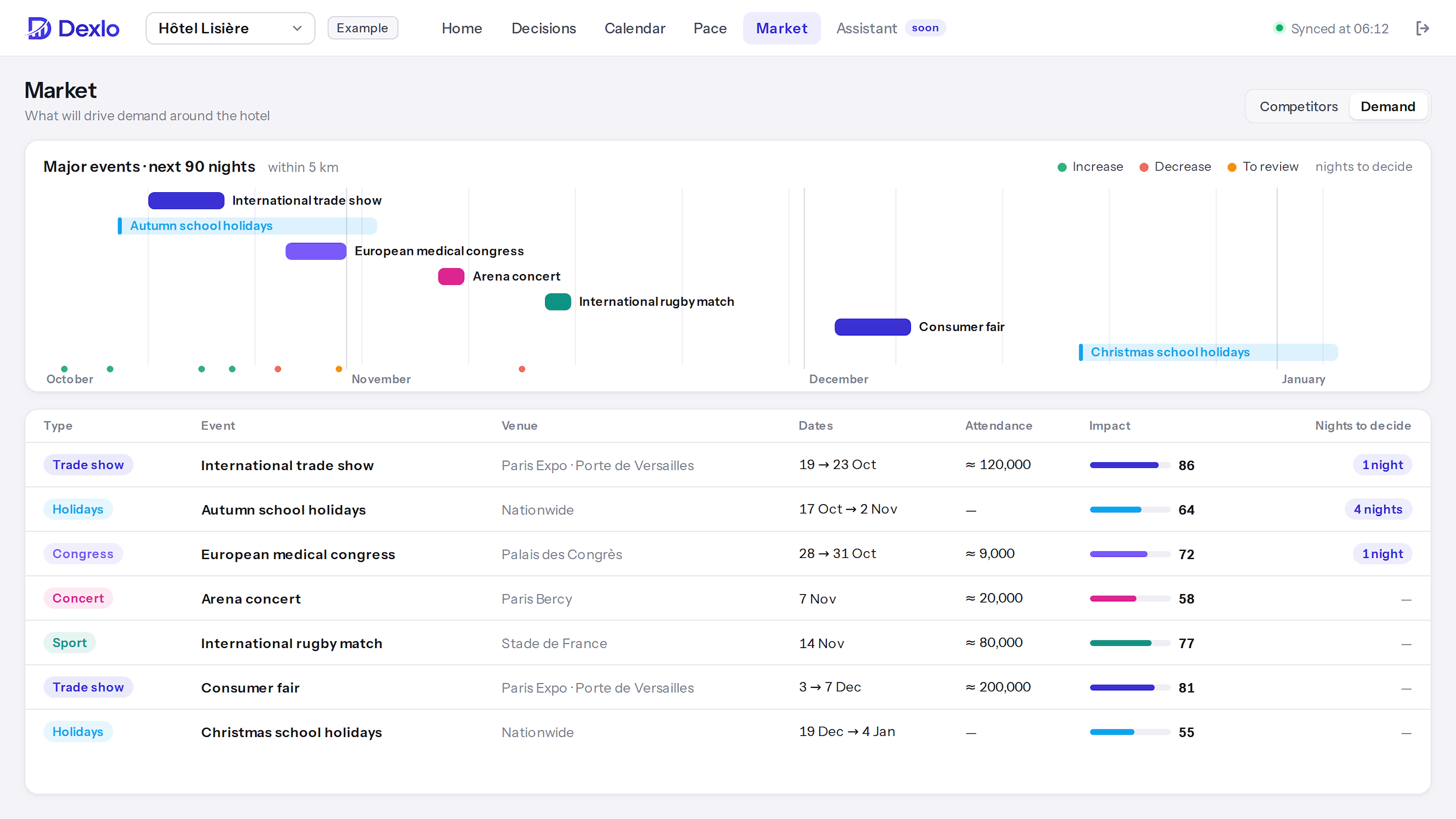1456x819 pixels.
Task: Select the Demand view toggle
Action: coord(1388,106)
